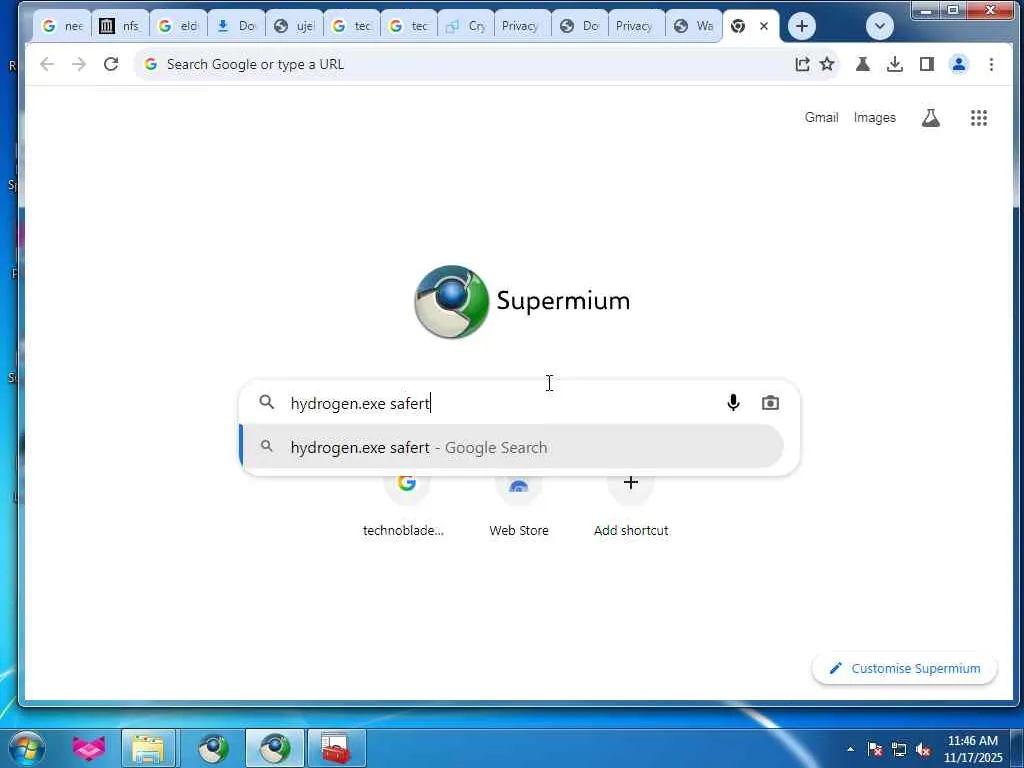Switch to the 'nee' Google tab

point(62,26)
